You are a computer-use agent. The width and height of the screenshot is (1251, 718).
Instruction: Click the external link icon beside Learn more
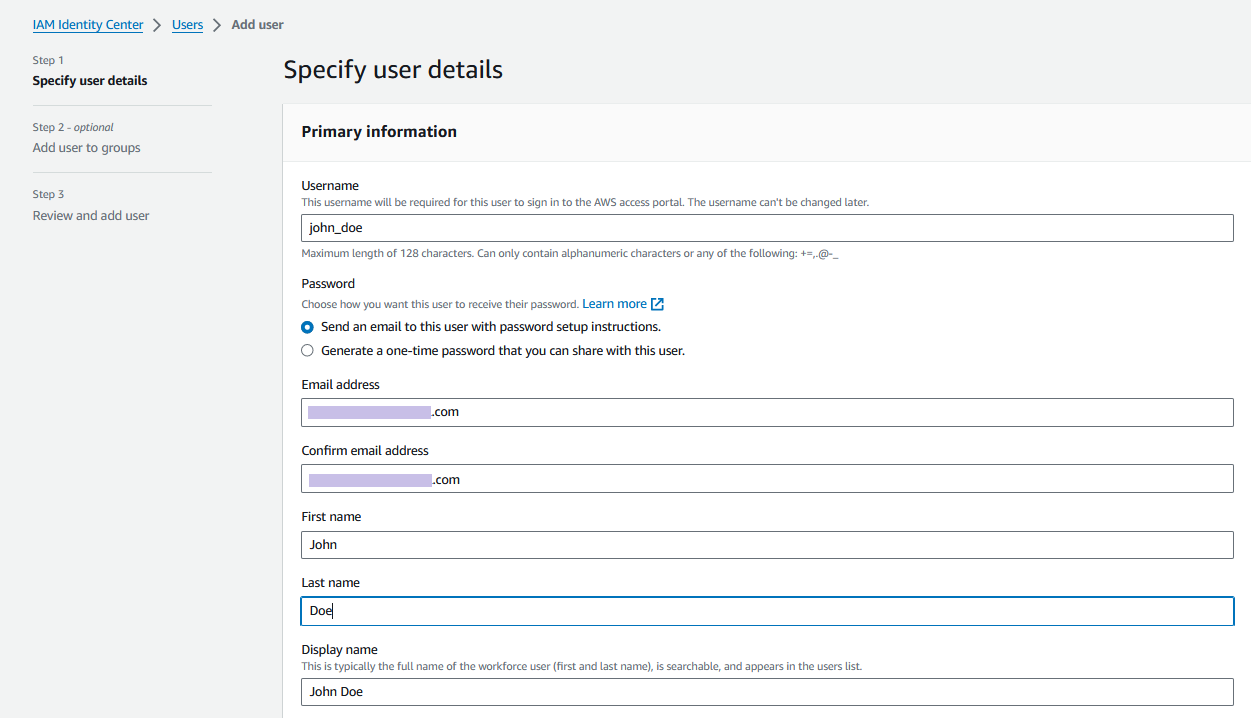tap(657, 304)
